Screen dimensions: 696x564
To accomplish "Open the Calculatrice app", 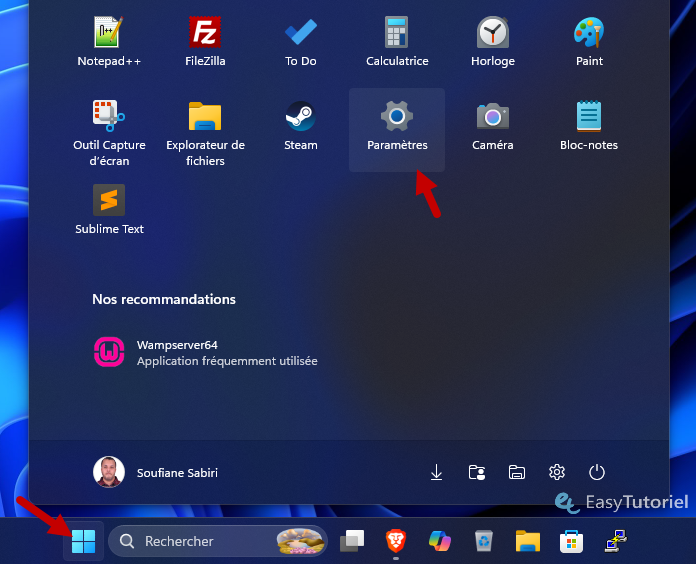I will [x=397, y=41].
